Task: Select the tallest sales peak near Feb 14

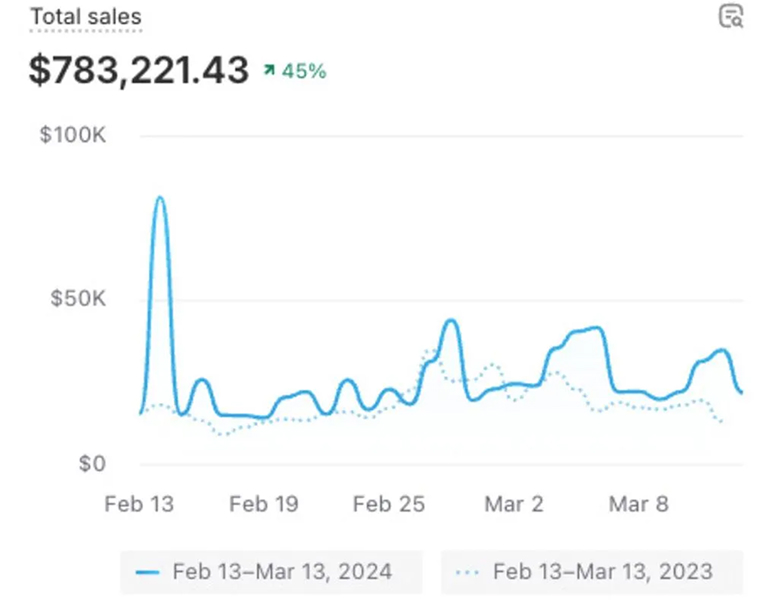Action: coord(160,198)
